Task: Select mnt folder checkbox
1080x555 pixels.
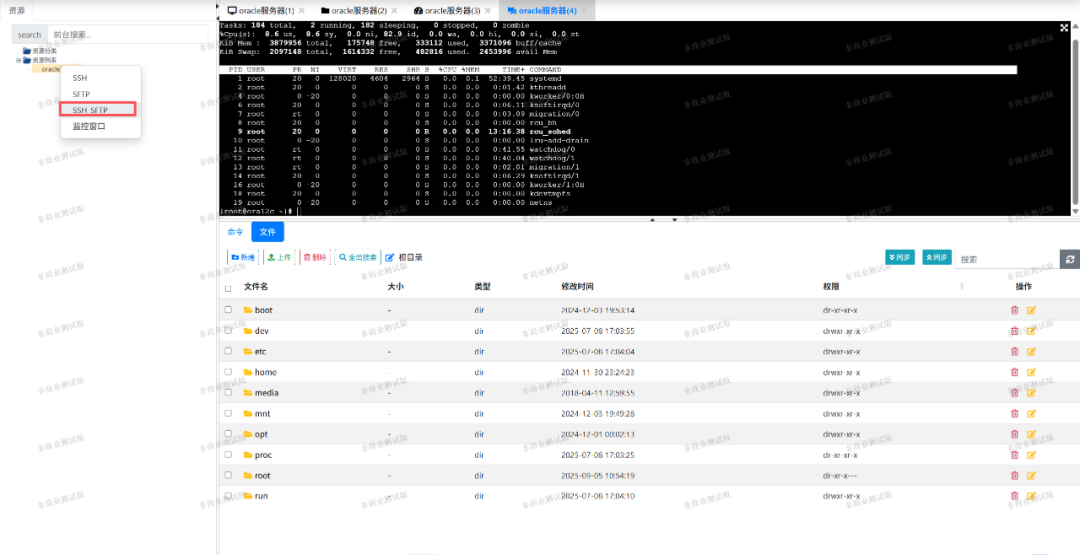Action: [228, 413]
